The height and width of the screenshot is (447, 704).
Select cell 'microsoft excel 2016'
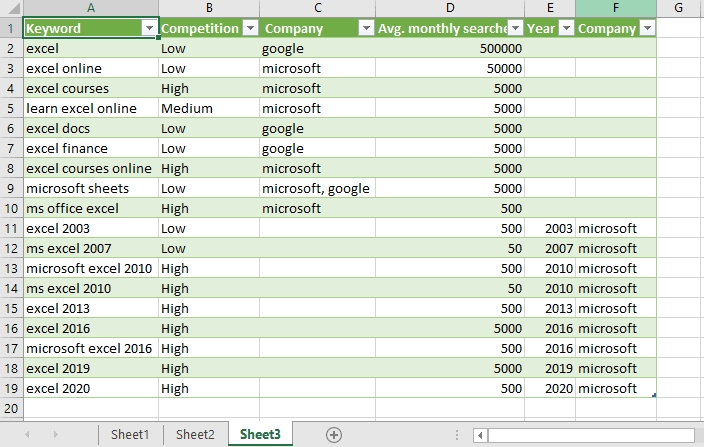pos(91,348)
